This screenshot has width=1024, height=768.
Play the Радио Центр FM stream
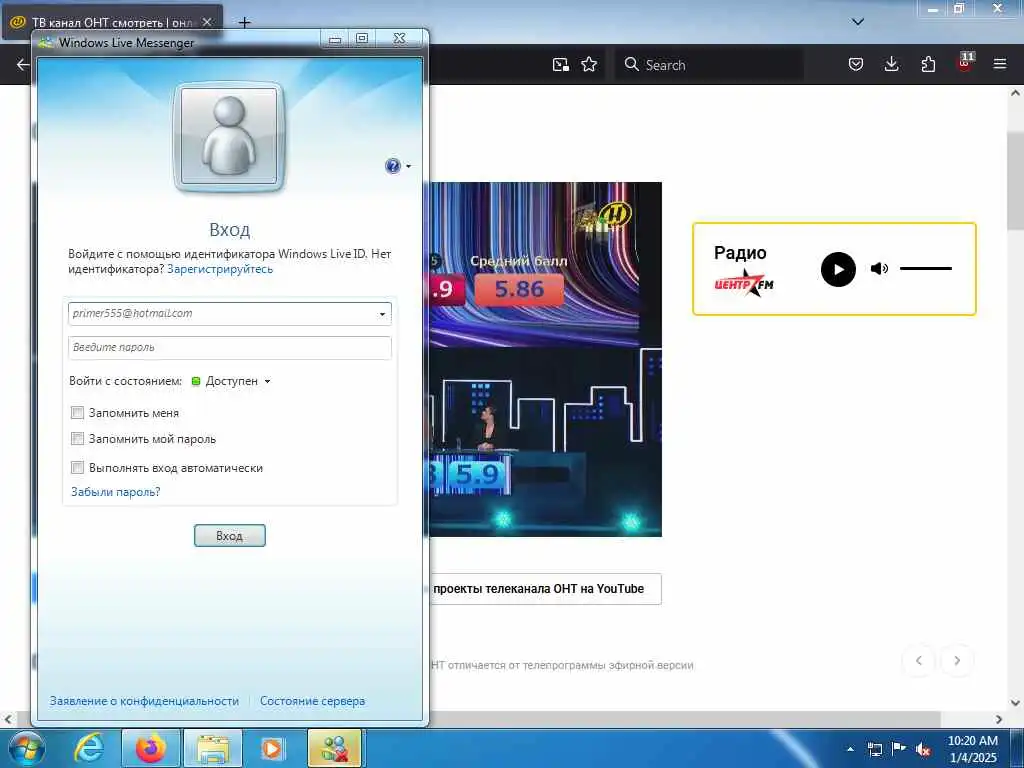point(838,269)
